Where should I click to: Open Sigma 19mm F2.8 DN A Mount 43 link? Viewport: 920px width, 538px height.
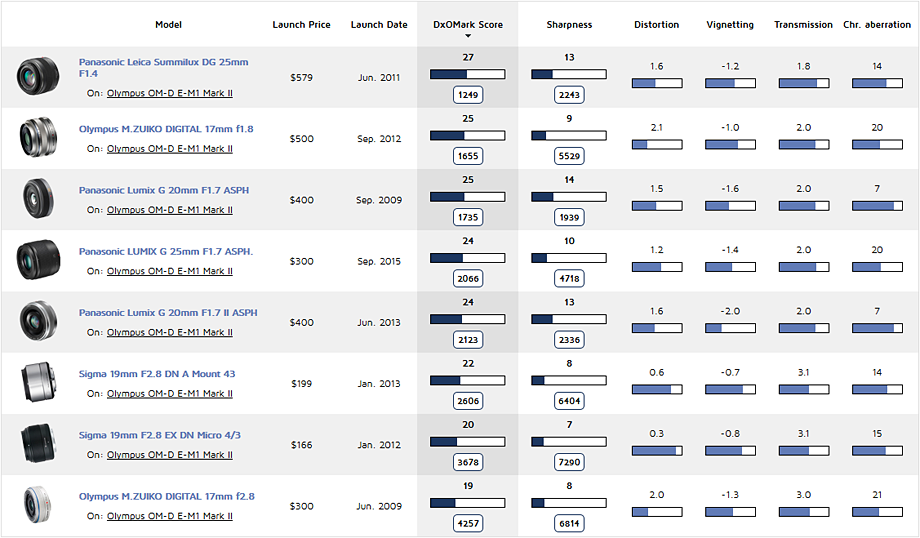(157, 374)
